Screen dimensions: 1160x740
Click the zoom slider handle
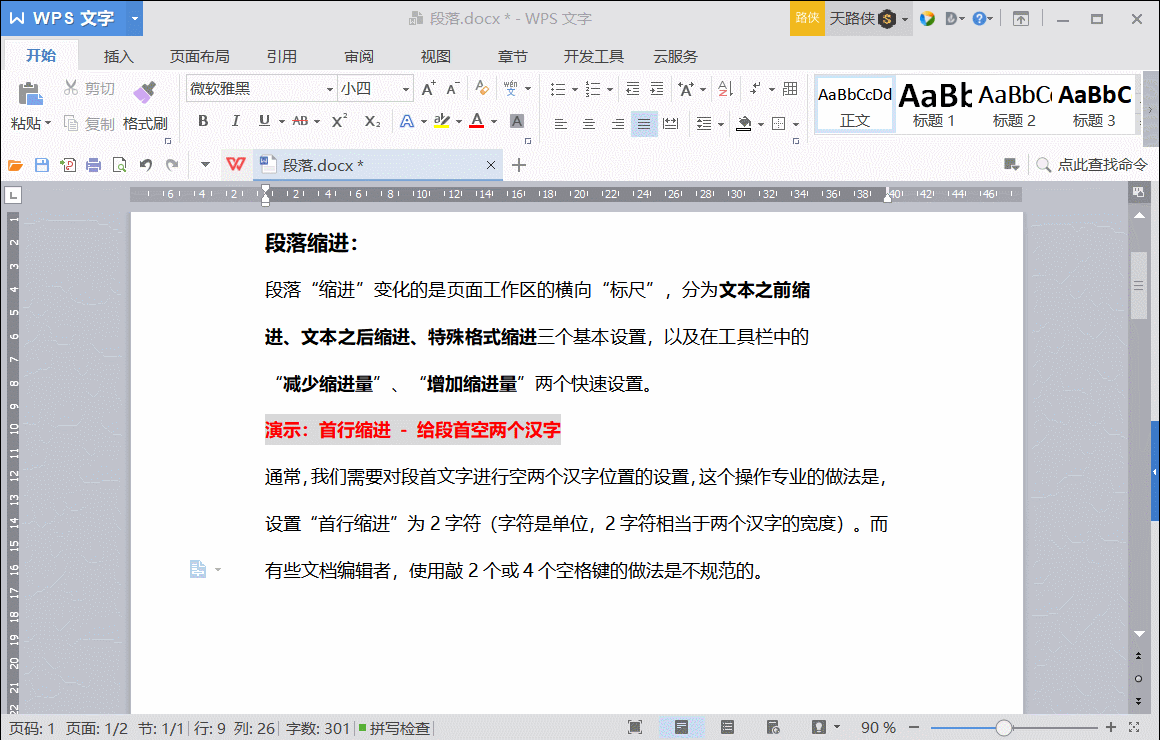click(1003, 728)
